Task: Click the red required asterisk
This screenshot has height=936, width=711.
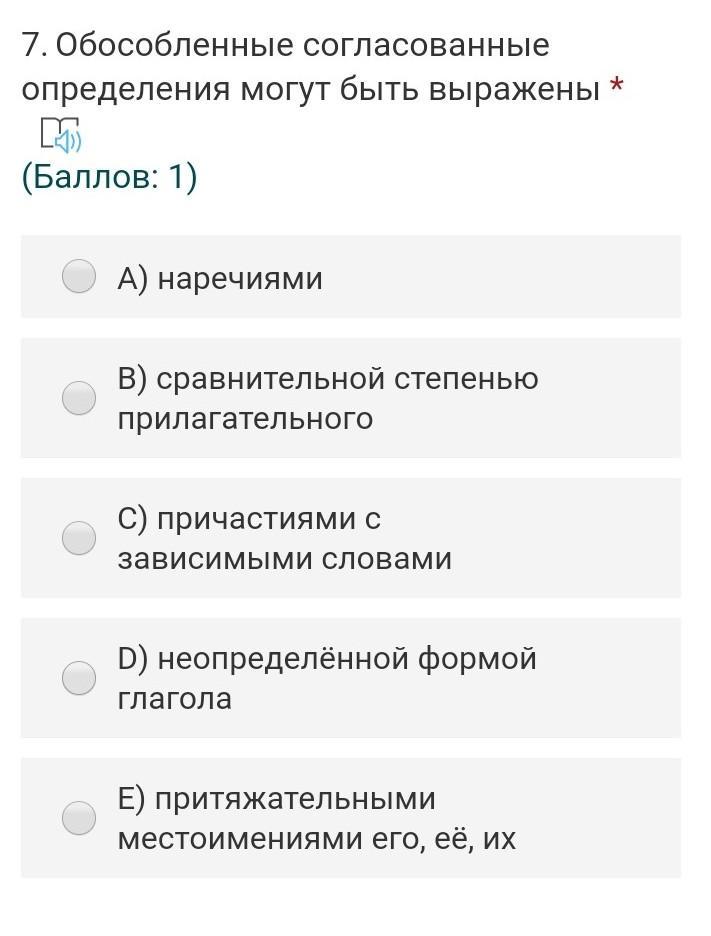Action: click(616, 88)
